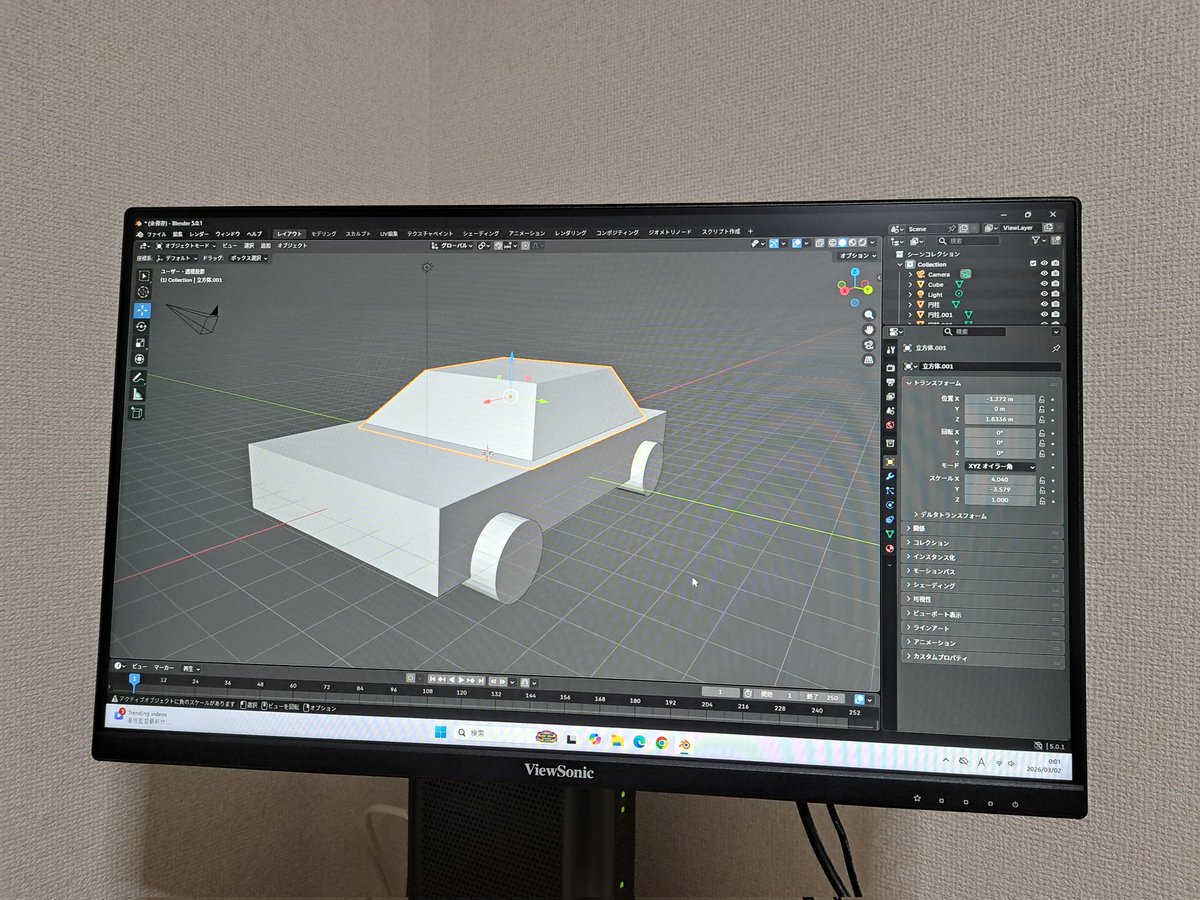Open the Tool properties tab
1200x900 pixels.
(890, 349)
